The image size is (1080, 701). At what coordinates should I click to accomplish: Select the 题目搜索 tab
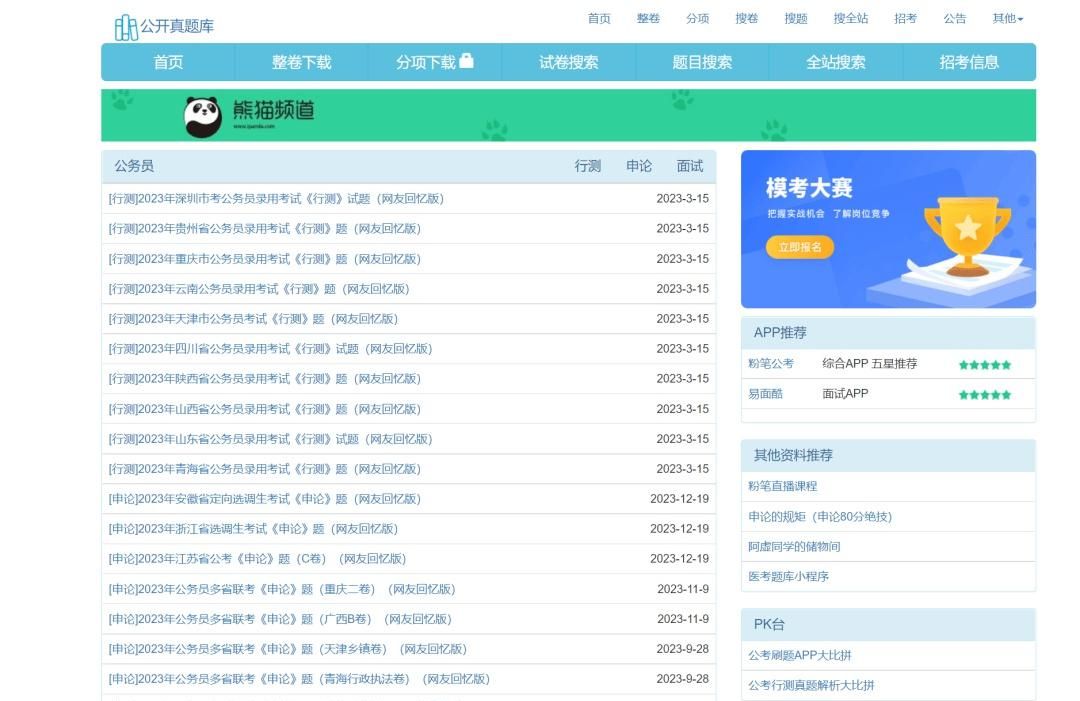click(702, 62)
